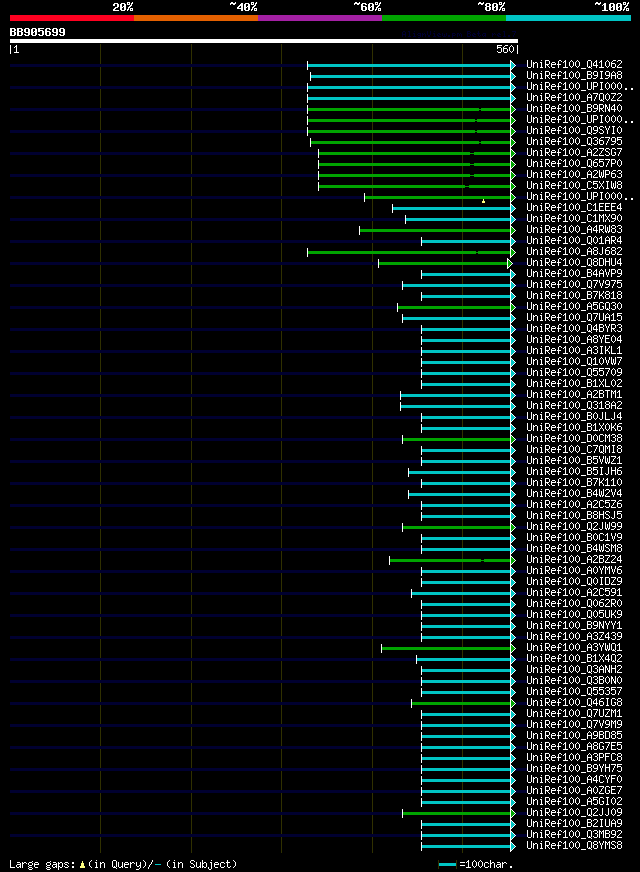Click the green ~80% identity legend bar
640x872 pixels.
coord(444,18)
